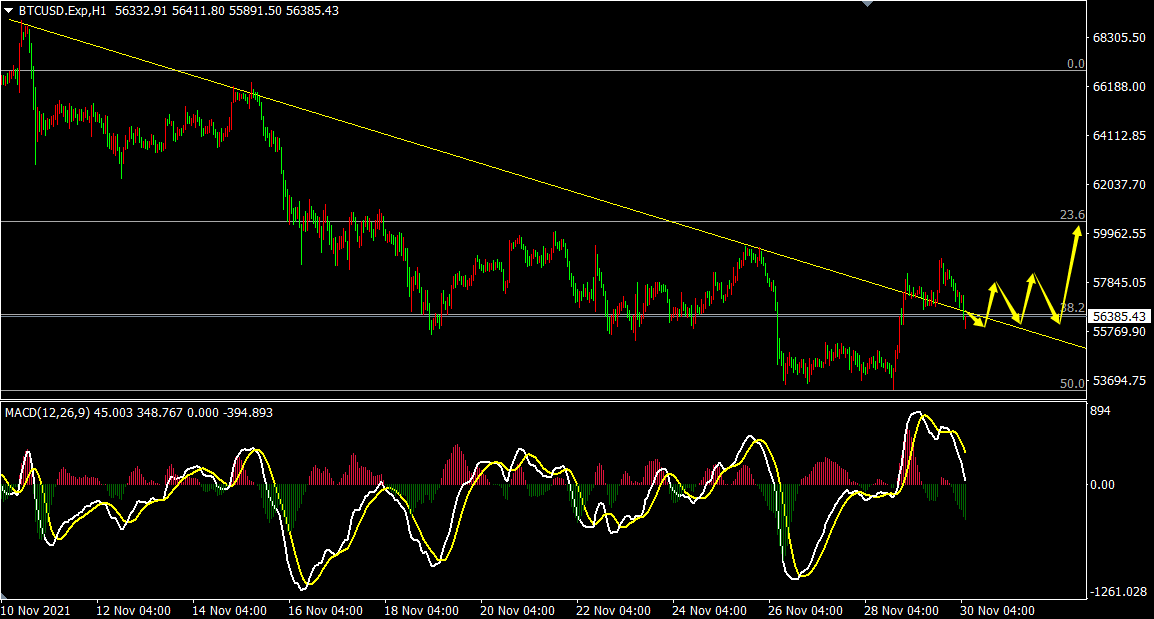Screen dimensions: 1154x619
Task: Select the Fibonacci 0.0 level label
Action: pos(1075,64)
